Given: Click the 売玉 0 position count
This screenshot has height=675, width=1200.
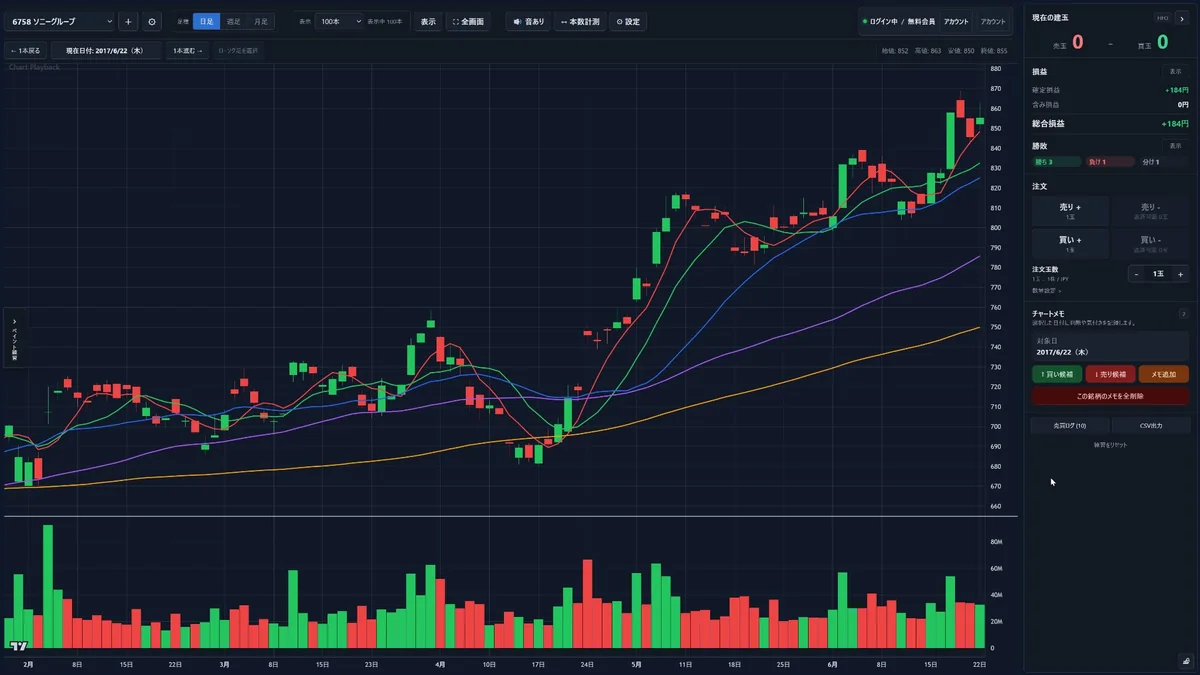Looking at the screenshot, I should tap(1067, 42).
